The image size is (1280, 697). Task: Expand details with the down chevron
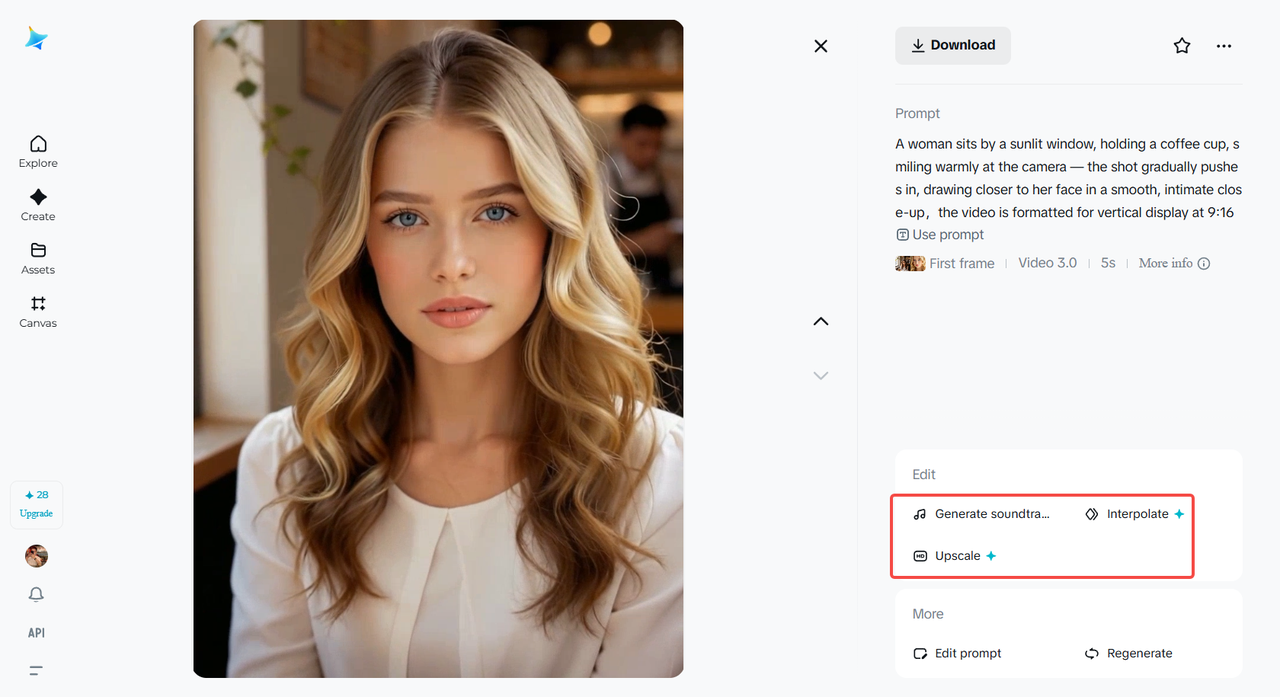(820, 375)
